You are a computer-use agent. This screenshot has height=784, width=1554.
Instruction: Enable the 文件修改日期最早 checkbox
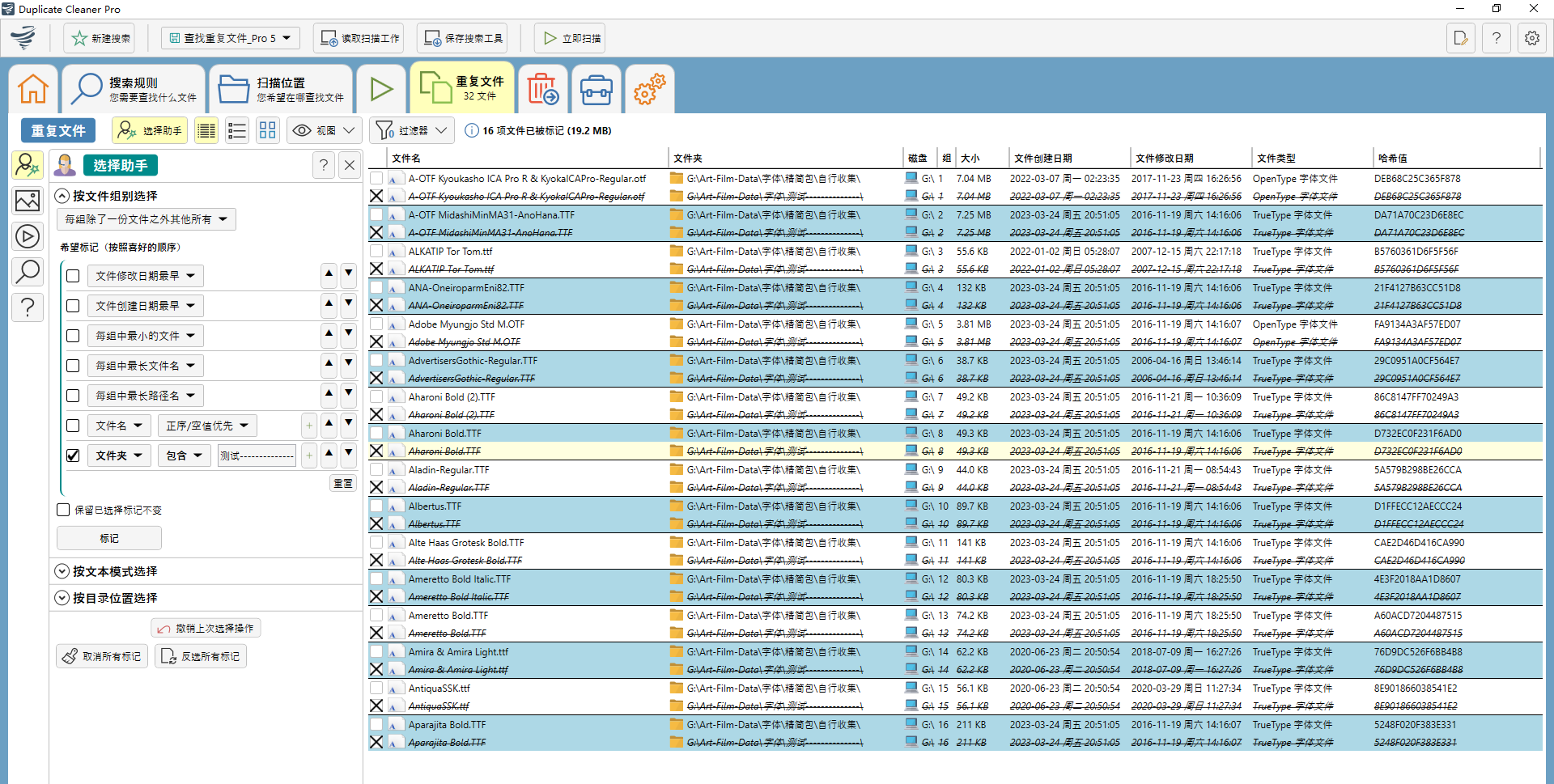coord(73,276)
